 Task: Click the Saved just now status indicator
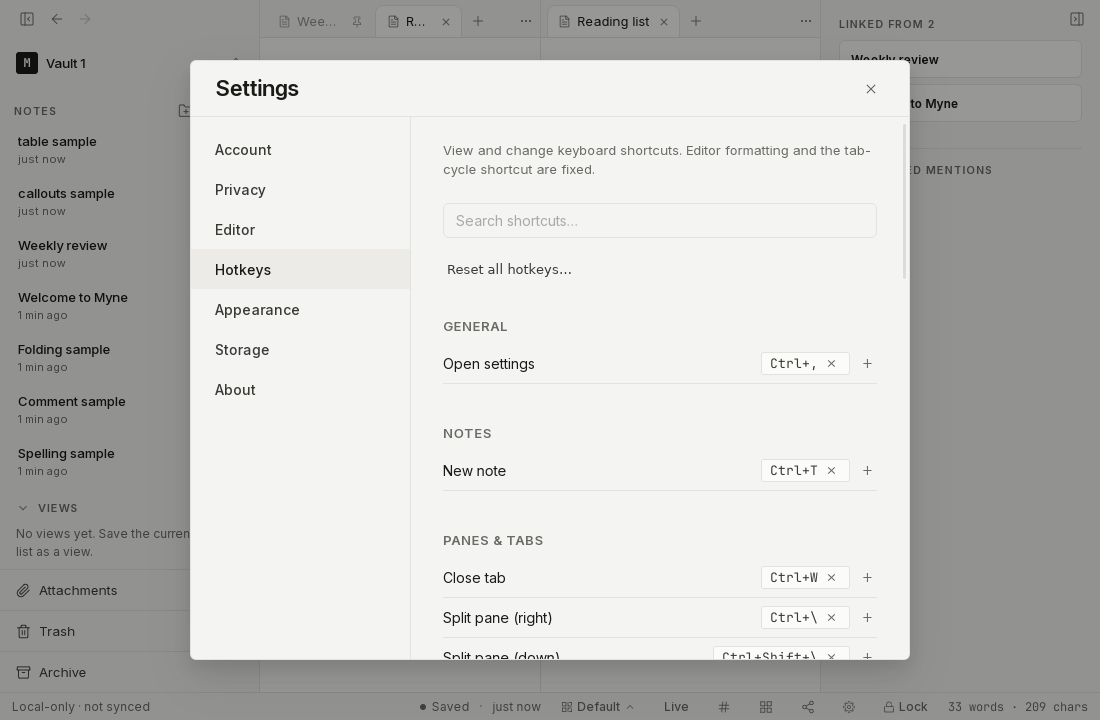pyautogui.click(x=480, y=707)
